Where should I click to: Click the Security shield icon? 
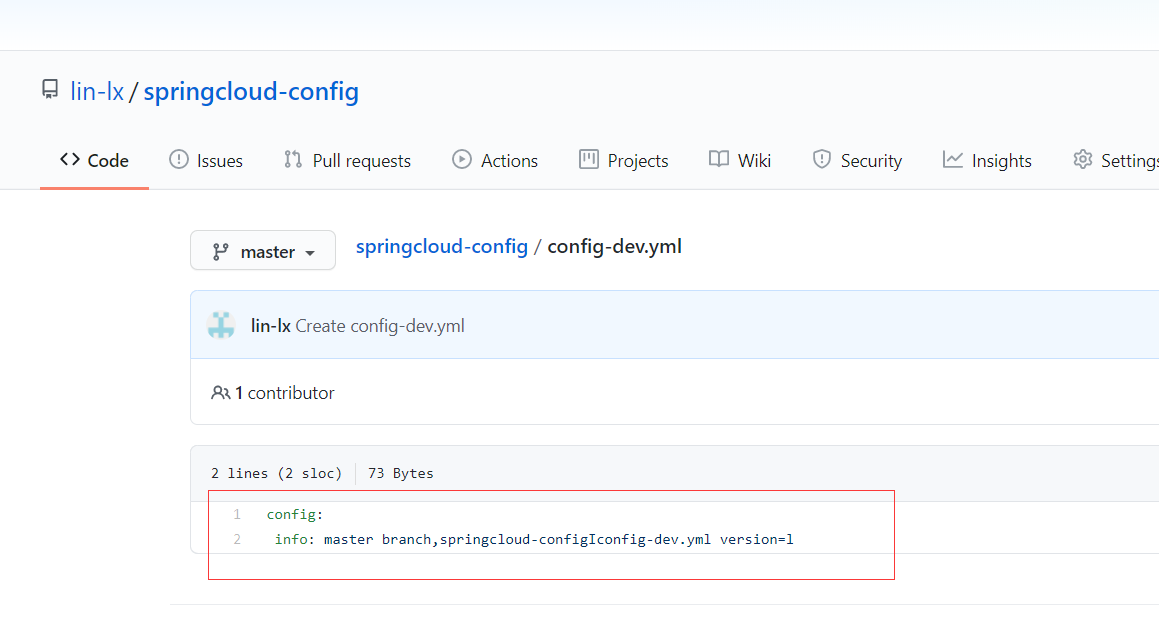[821, 160]
